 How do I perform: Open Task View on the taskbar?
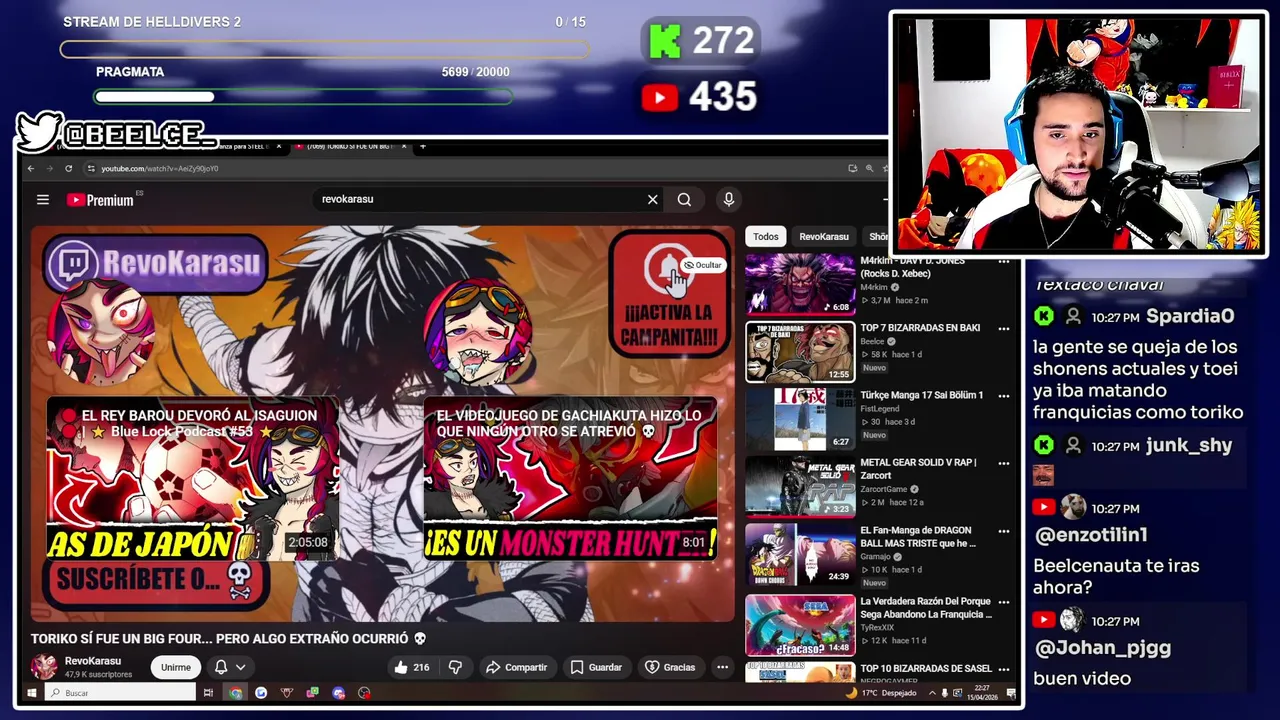[208, 693]
